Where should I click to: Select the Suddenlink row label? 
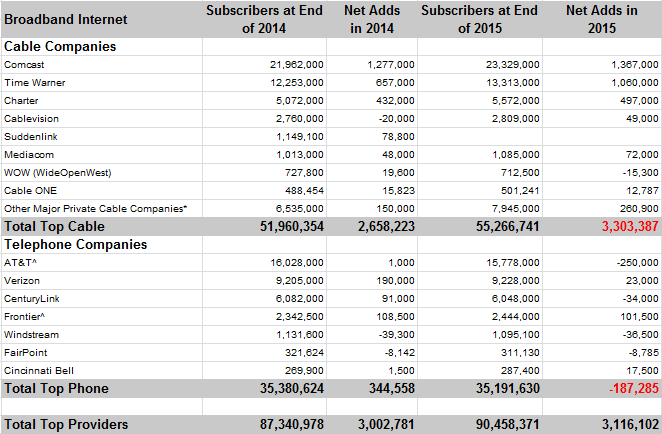pos(30,137)
